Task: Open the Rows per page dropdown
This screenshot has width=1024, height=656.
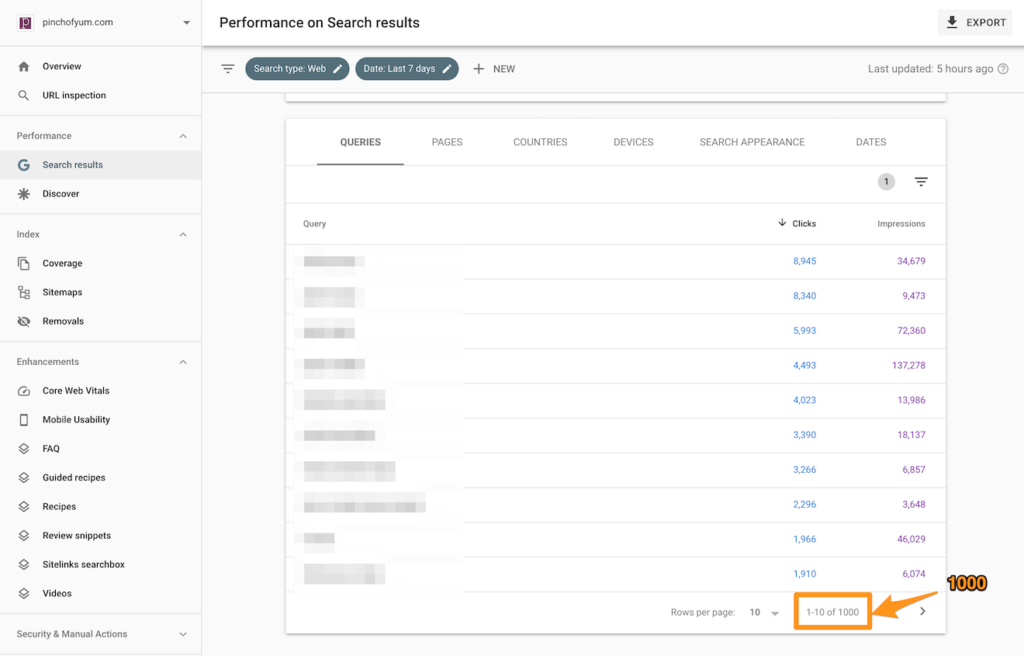Action: click(764, 612)
